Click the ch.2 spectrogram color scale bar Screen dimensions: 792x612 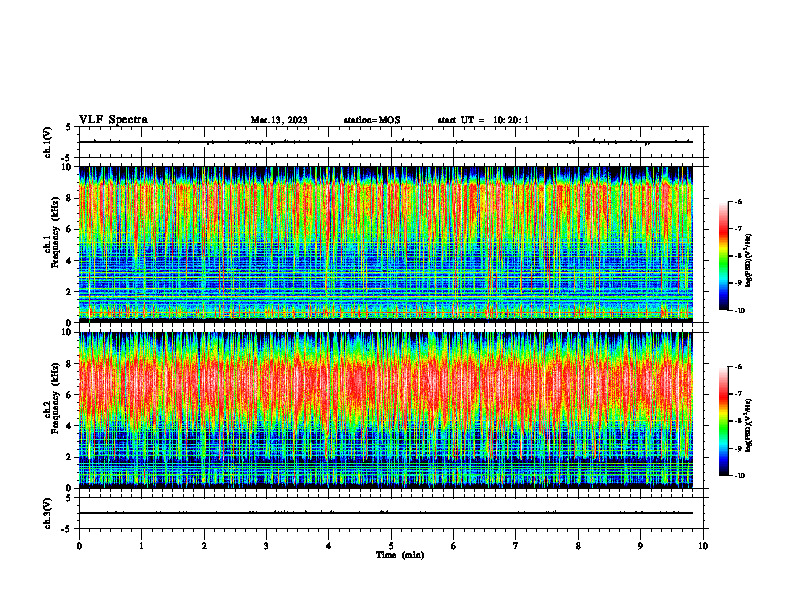tap(724, 421)
